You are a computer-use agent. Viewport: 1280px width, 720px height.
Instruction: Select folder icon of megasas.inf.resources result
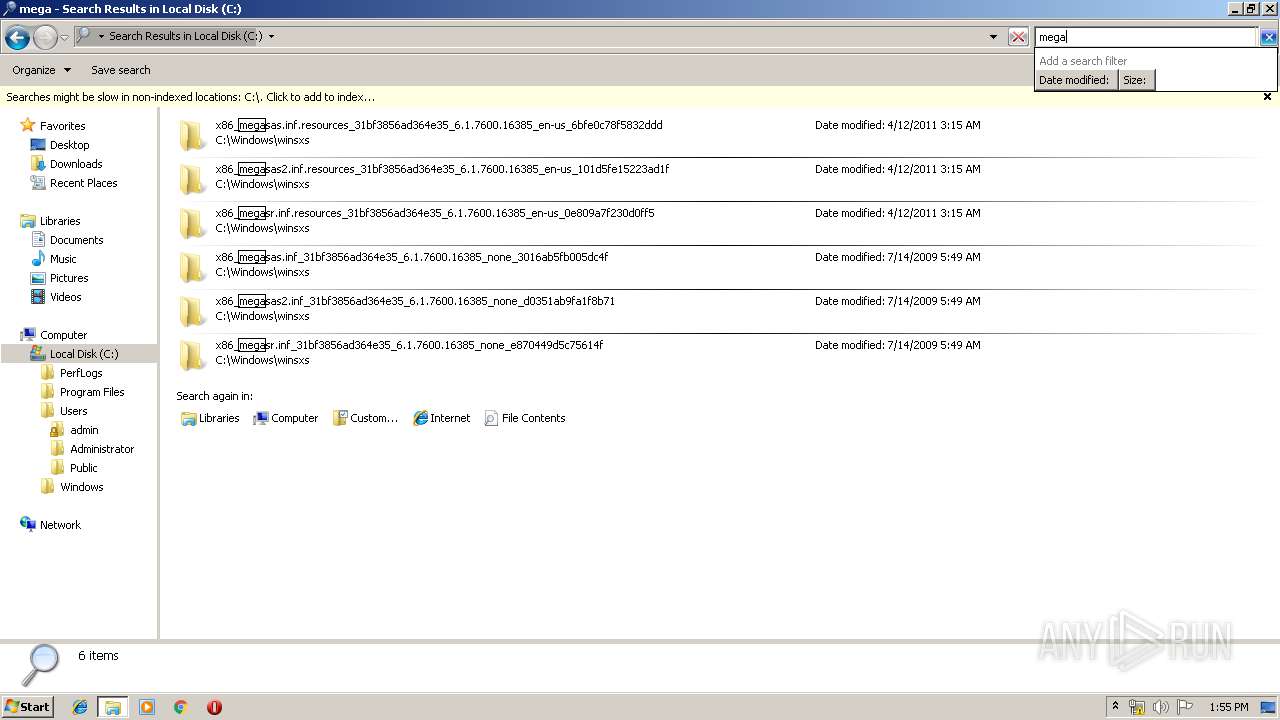tap(192, 134)
